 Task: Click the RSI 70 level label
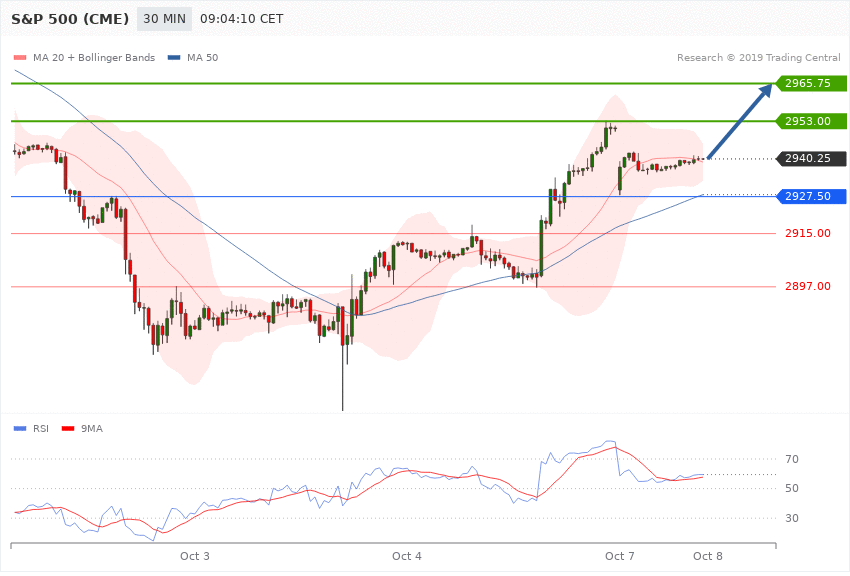(792, 459)
